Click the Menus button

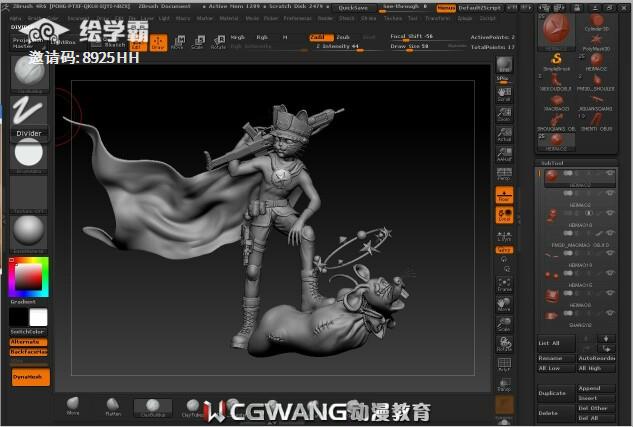(x=446, y=8)
